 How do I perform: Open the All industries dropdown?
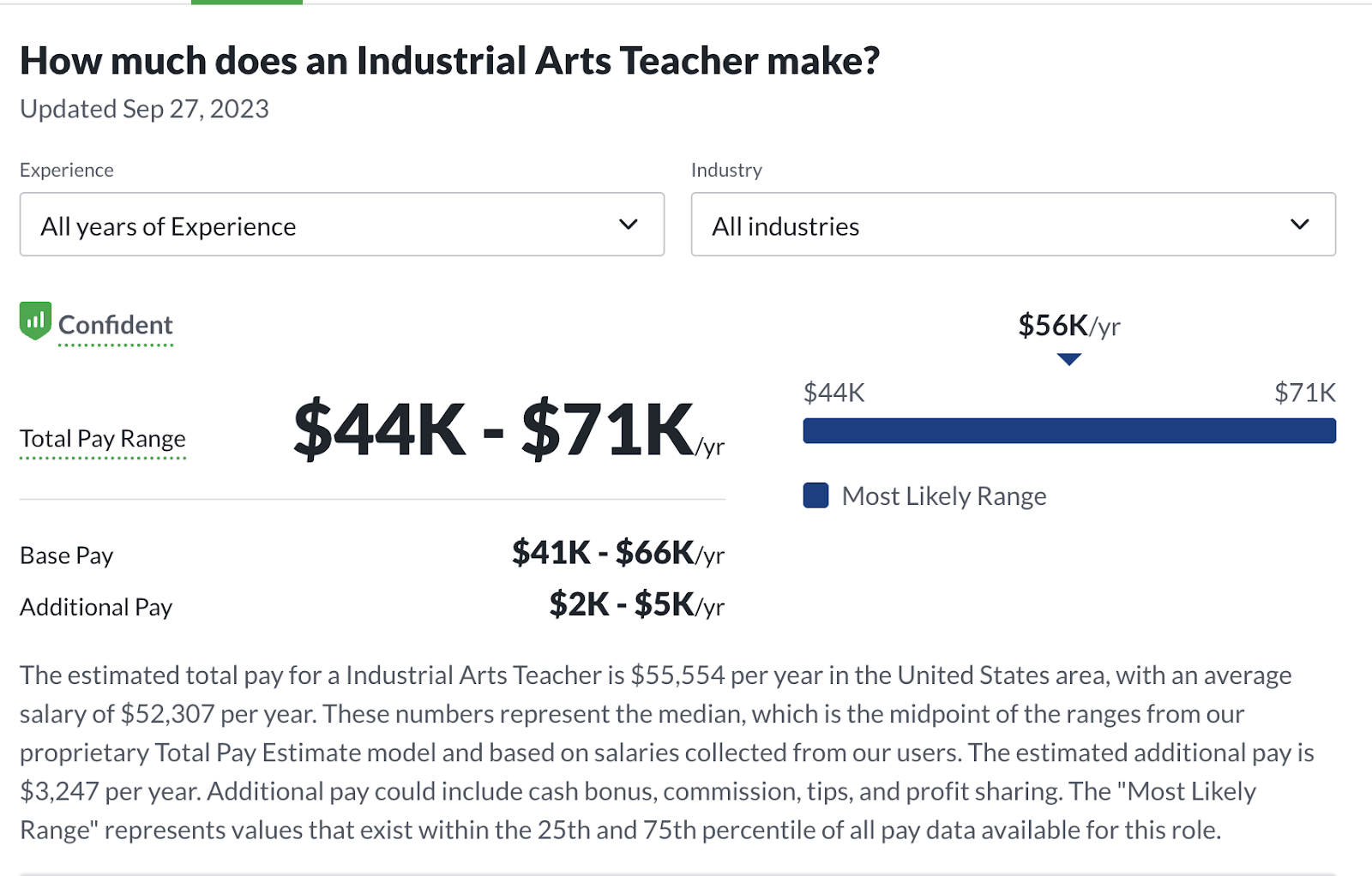(1013, 225)
